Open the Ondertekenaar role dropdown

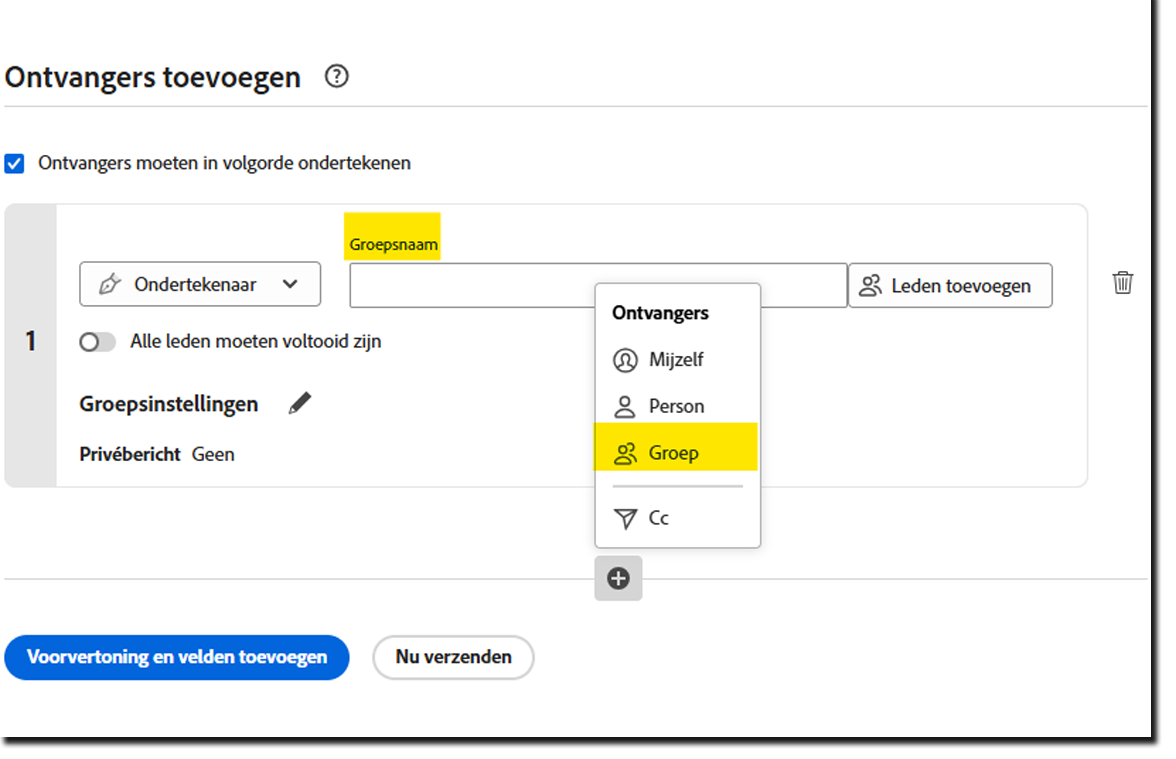pyautogui.click(x=291, y=284)
